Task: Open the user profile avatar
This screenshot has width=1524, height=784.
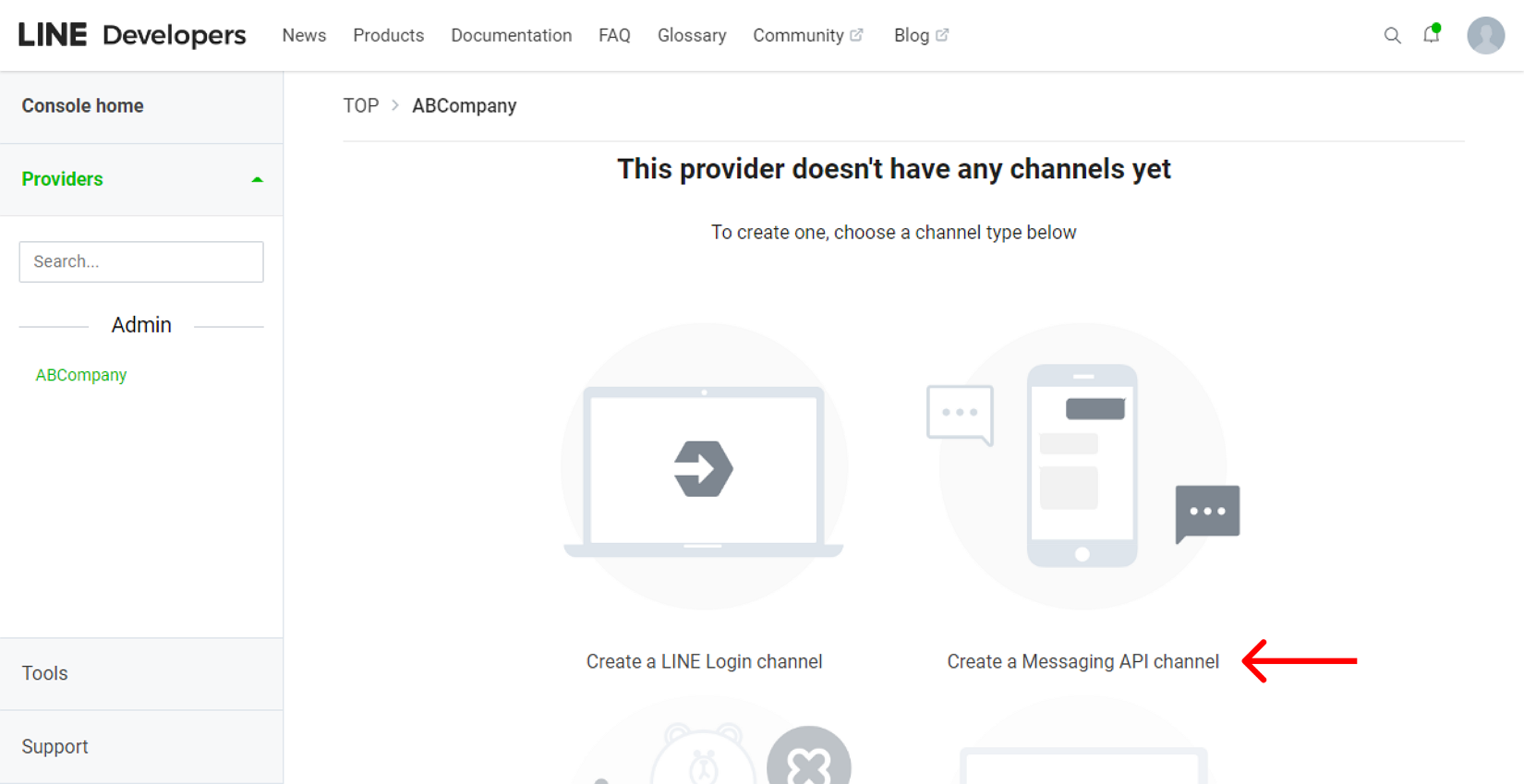Action: 1485,35
